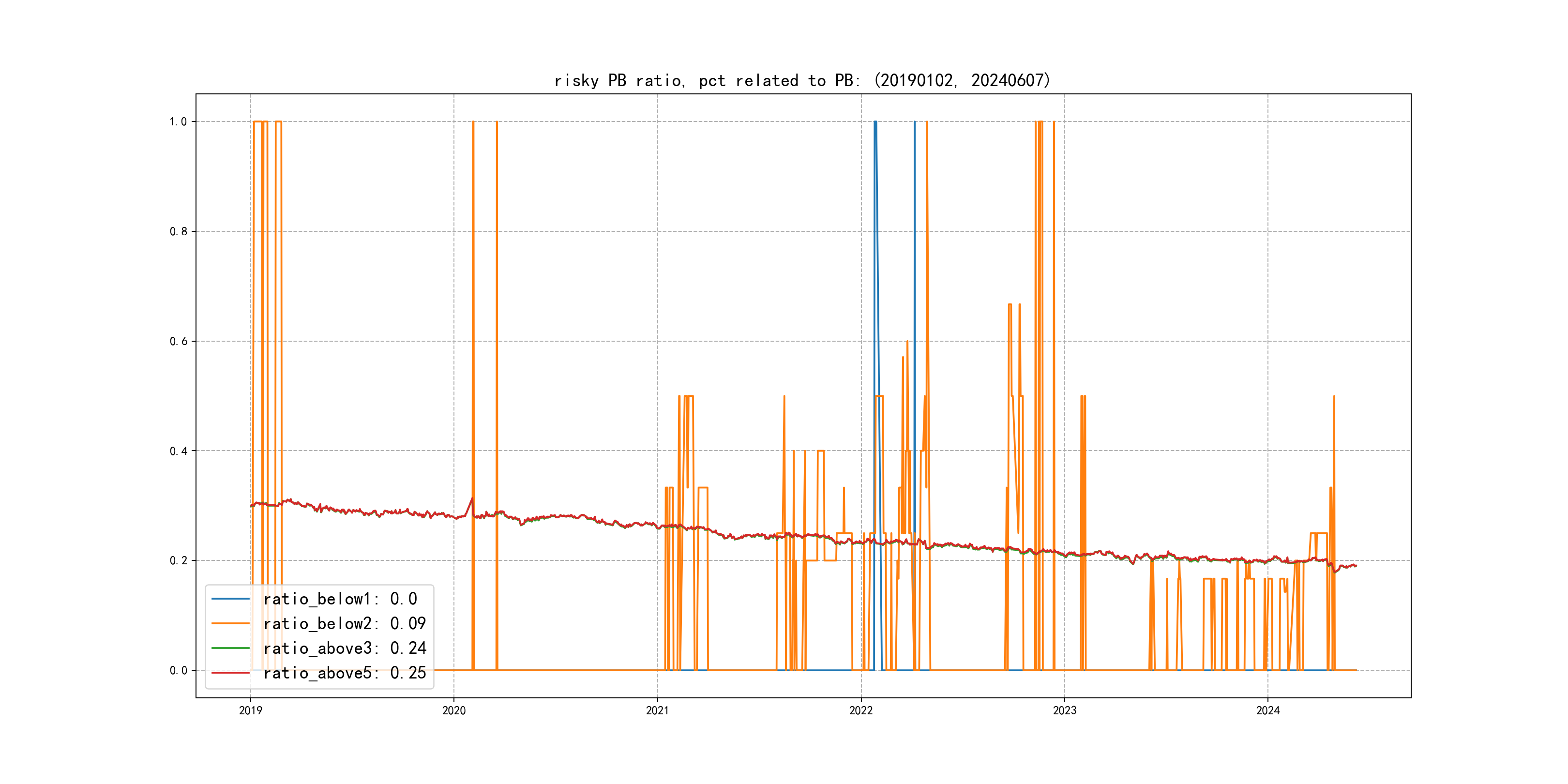Select the 'ratio_above5: 0.25' legend label
This screenshot has width=1568, height=784.
[345, 673]
